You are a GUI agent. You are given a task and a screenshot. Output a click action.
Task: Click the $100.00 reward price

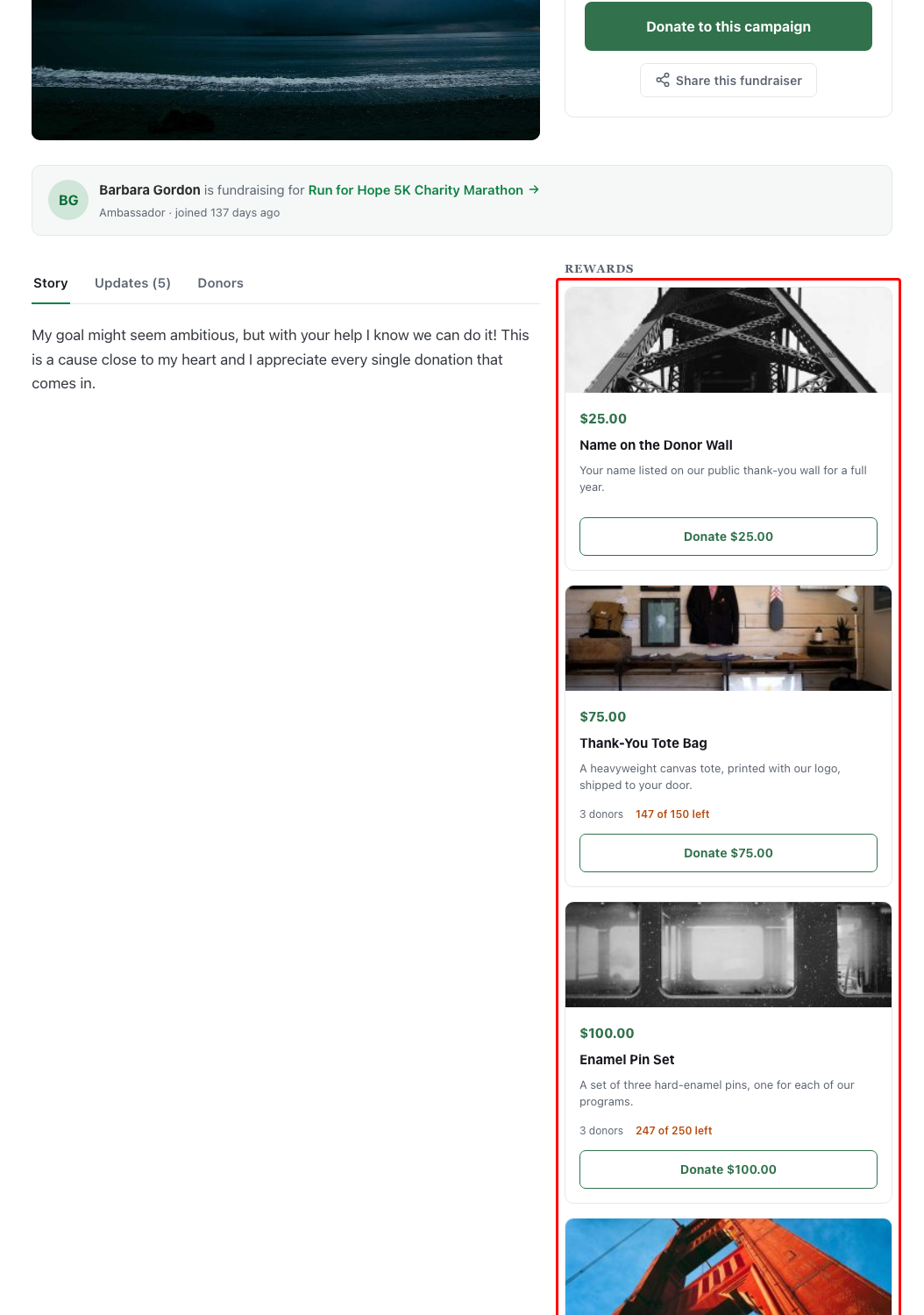607,1034
